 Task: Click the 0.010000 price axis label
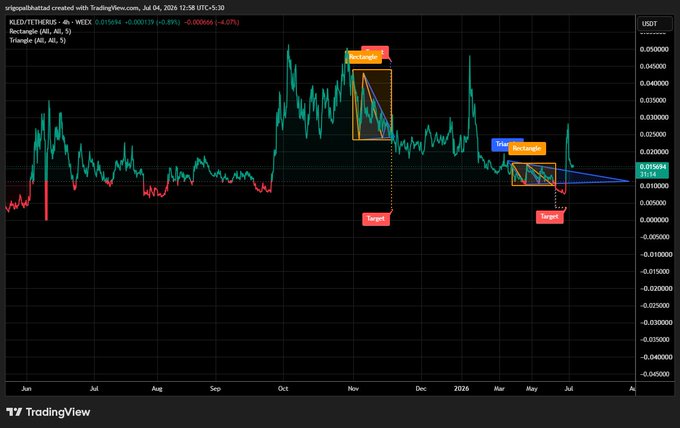tap(654, 186)
